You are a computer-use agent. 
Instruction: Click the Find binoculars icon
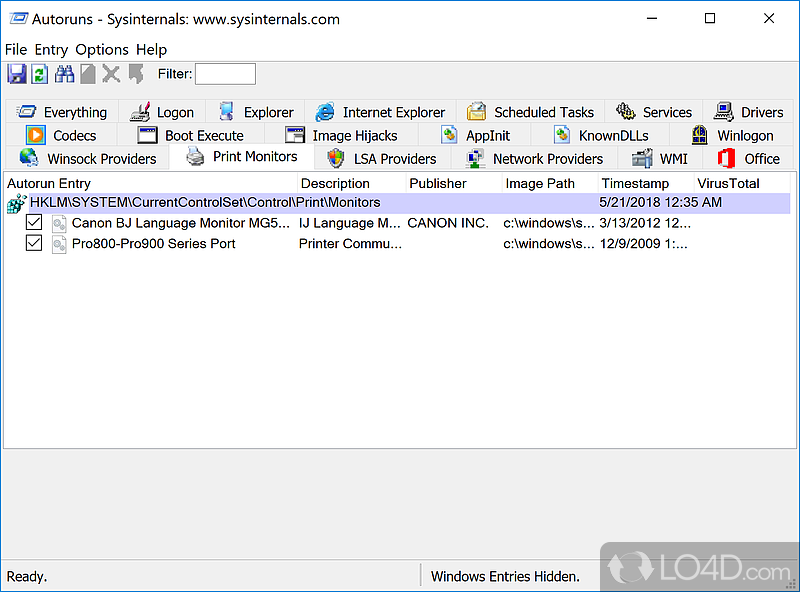pos(65,74)
